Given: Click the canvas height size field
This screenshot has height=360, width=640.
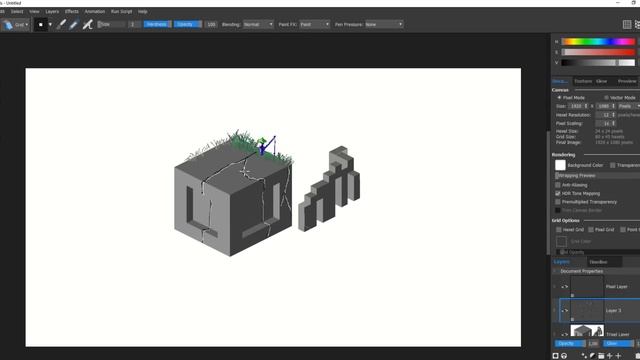Looking at the screenshot, I should click(x=605, y=106).
